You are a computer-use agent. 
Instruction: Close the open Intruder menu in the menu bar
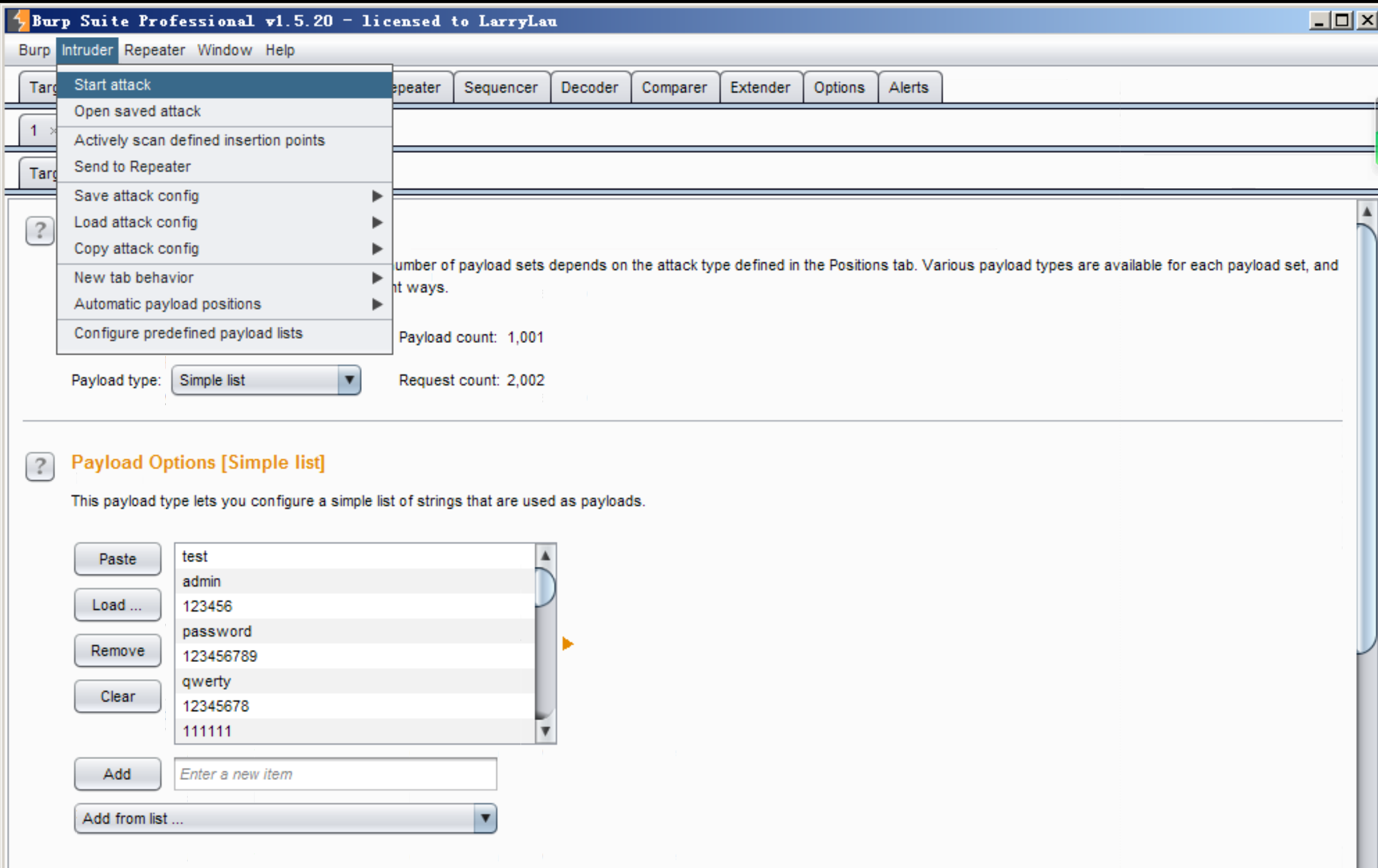(87, 50)
